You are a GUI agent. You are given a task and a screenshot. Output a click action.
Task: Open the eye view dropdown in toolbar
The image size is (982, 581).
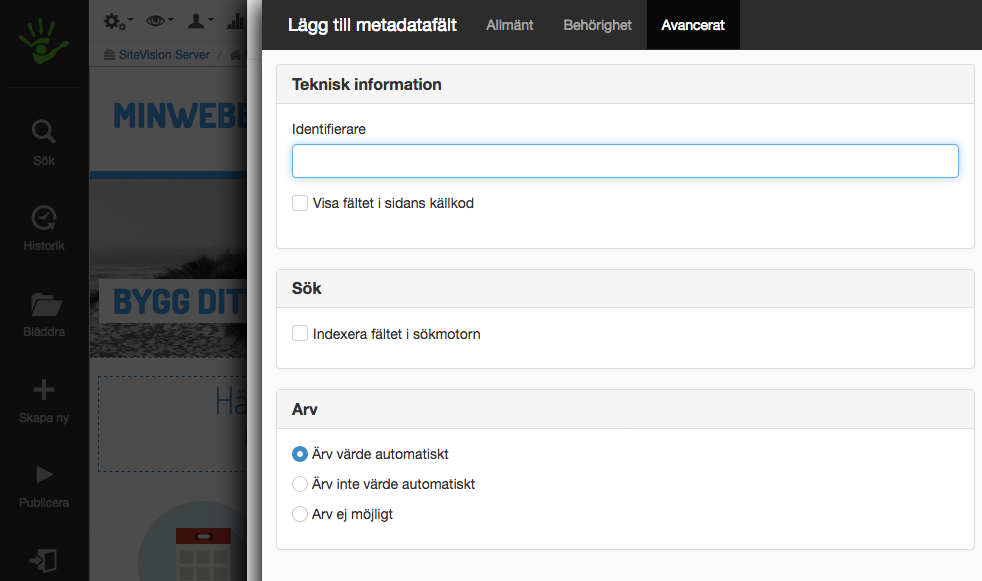coord(159,21)
